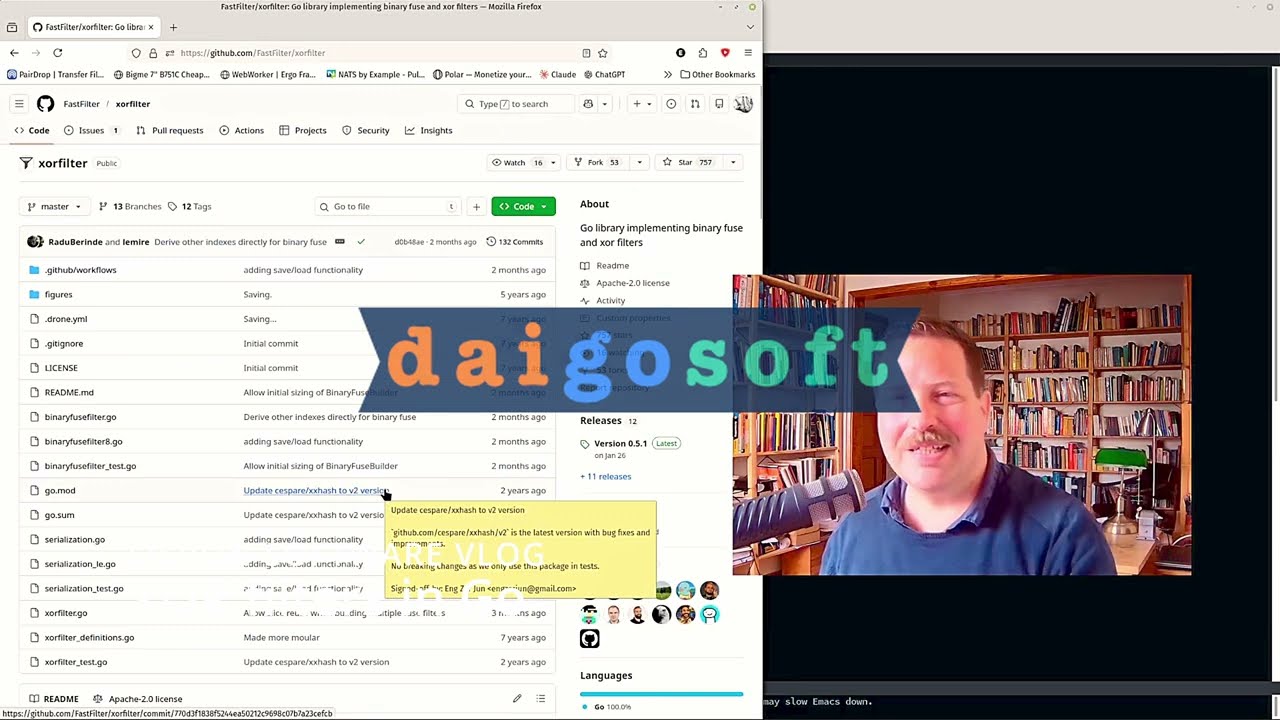Open GitHub Copilot chat icon
The width and height of the screenshot is (1280, 720).
pos(588,104)
